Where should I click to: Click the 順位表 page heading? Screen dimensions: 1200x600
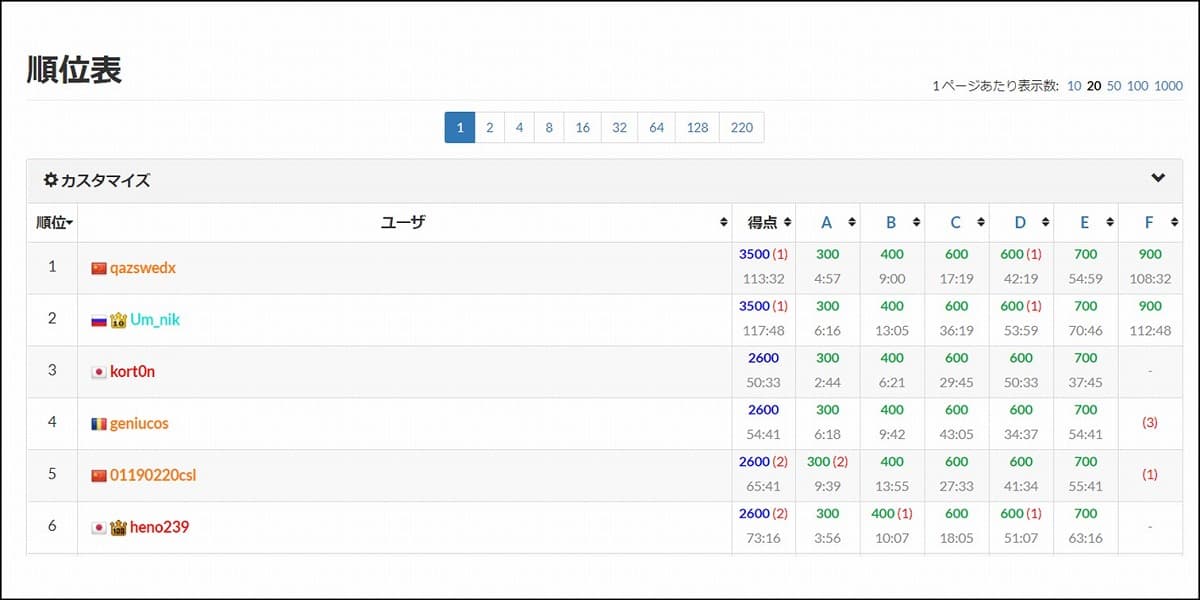(x=74, y=69)
